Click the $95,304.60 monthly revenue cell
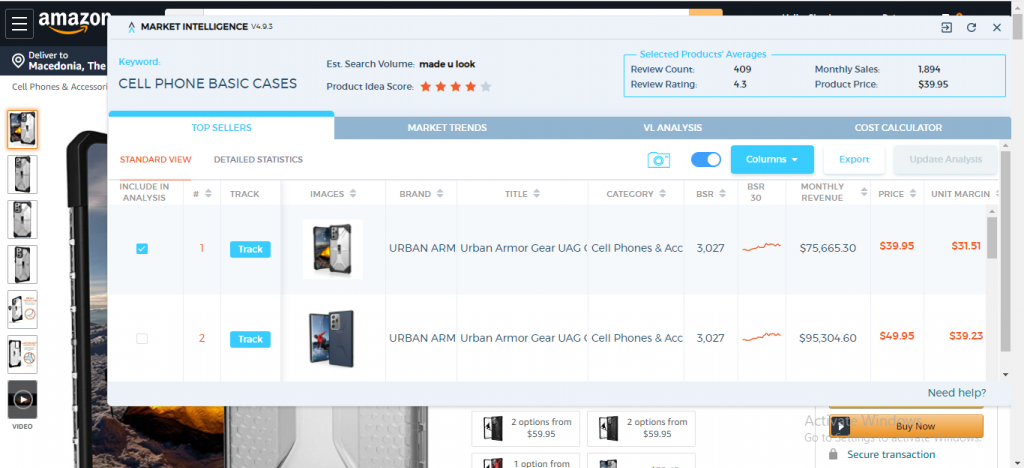This screenshot has height=468, width=1024. tap(827, 338)
